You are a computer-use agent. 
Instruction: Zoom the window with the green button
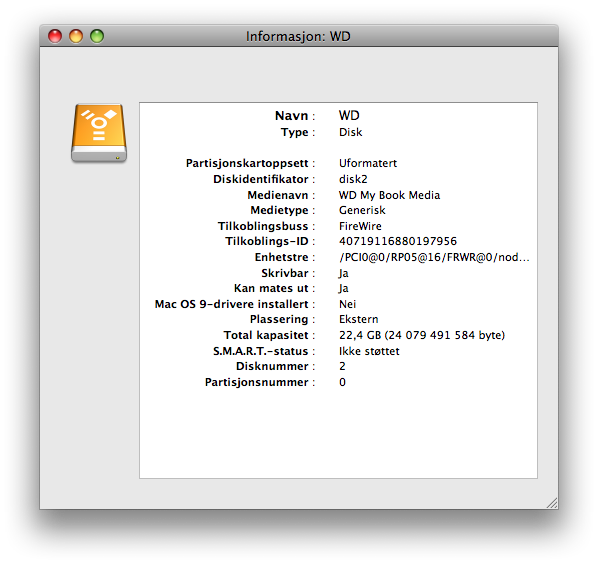pos(97,37)
